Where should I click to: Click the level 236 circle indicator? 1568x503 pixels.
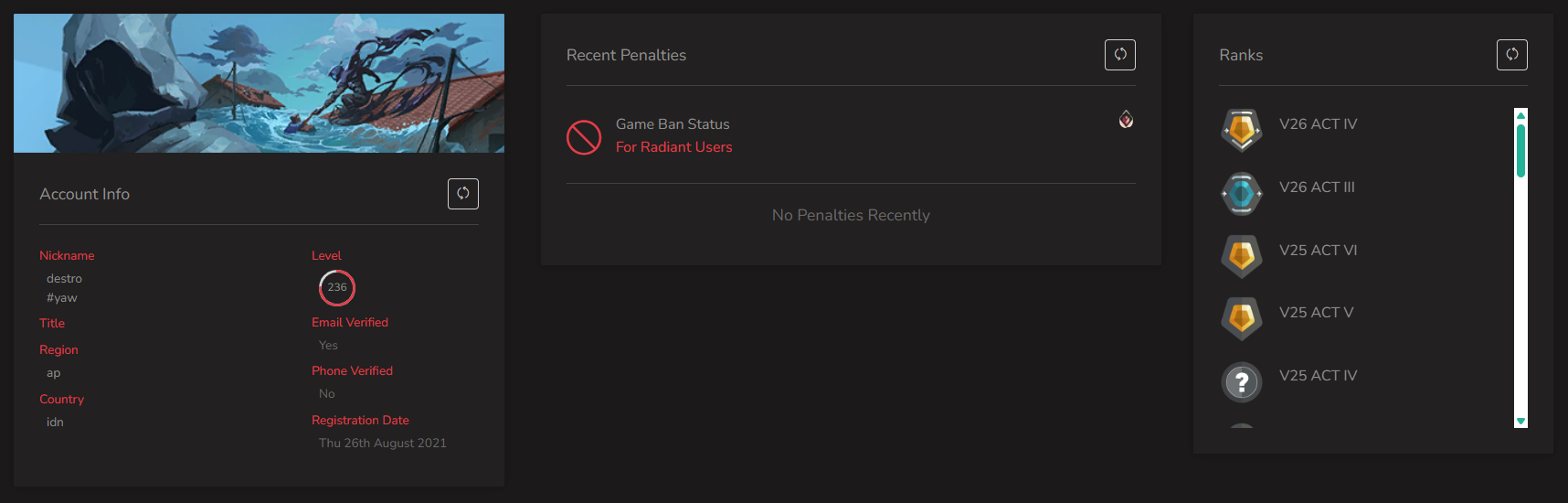click(x=337, y=287)
